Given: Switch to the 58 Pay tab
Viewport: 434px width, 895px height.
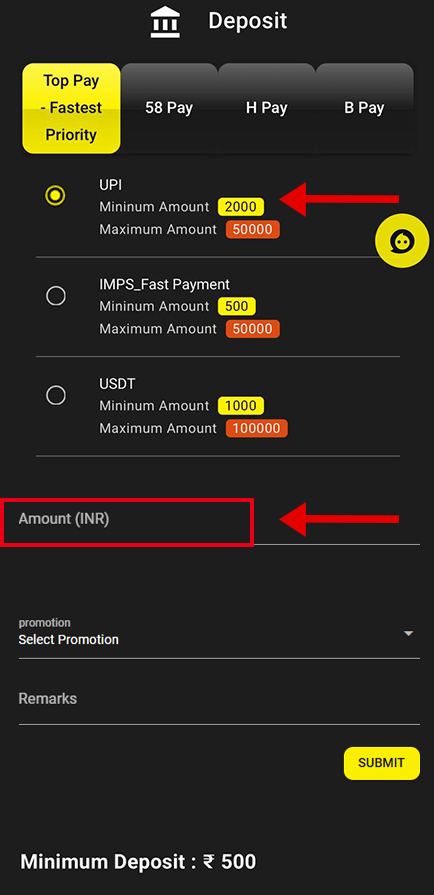Looking at the screenshot, I should 169,108.
